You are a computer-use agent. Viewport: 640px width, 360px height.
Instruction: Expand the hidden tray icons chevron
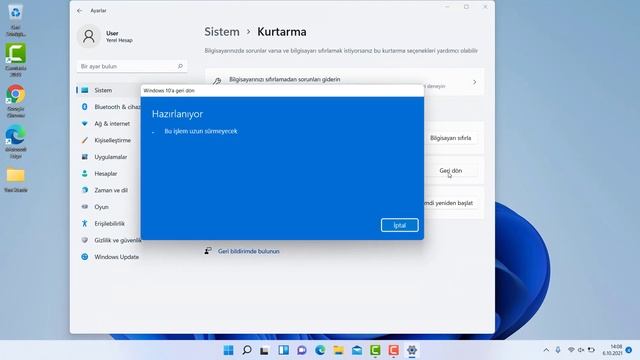pyautogui.click(x=546, y=350)
